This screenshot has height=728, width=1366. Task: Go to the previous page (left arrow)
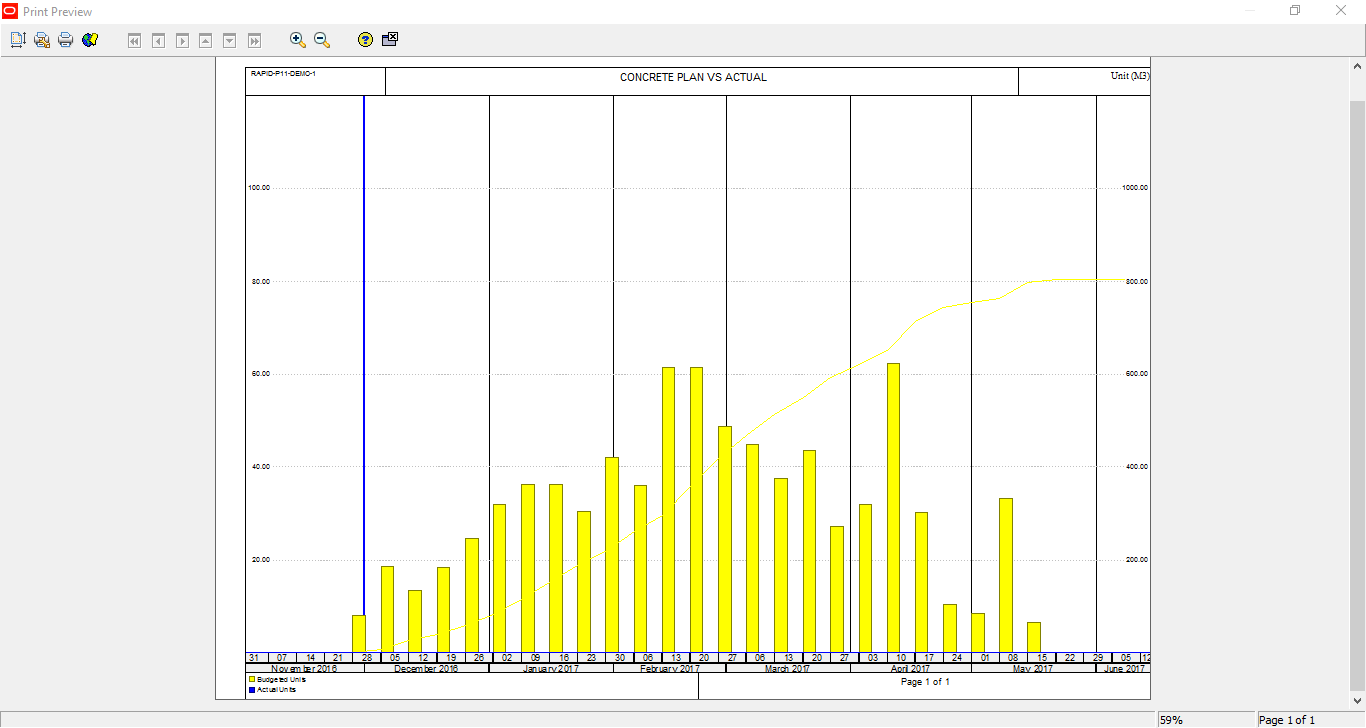(x=158, y=40)
